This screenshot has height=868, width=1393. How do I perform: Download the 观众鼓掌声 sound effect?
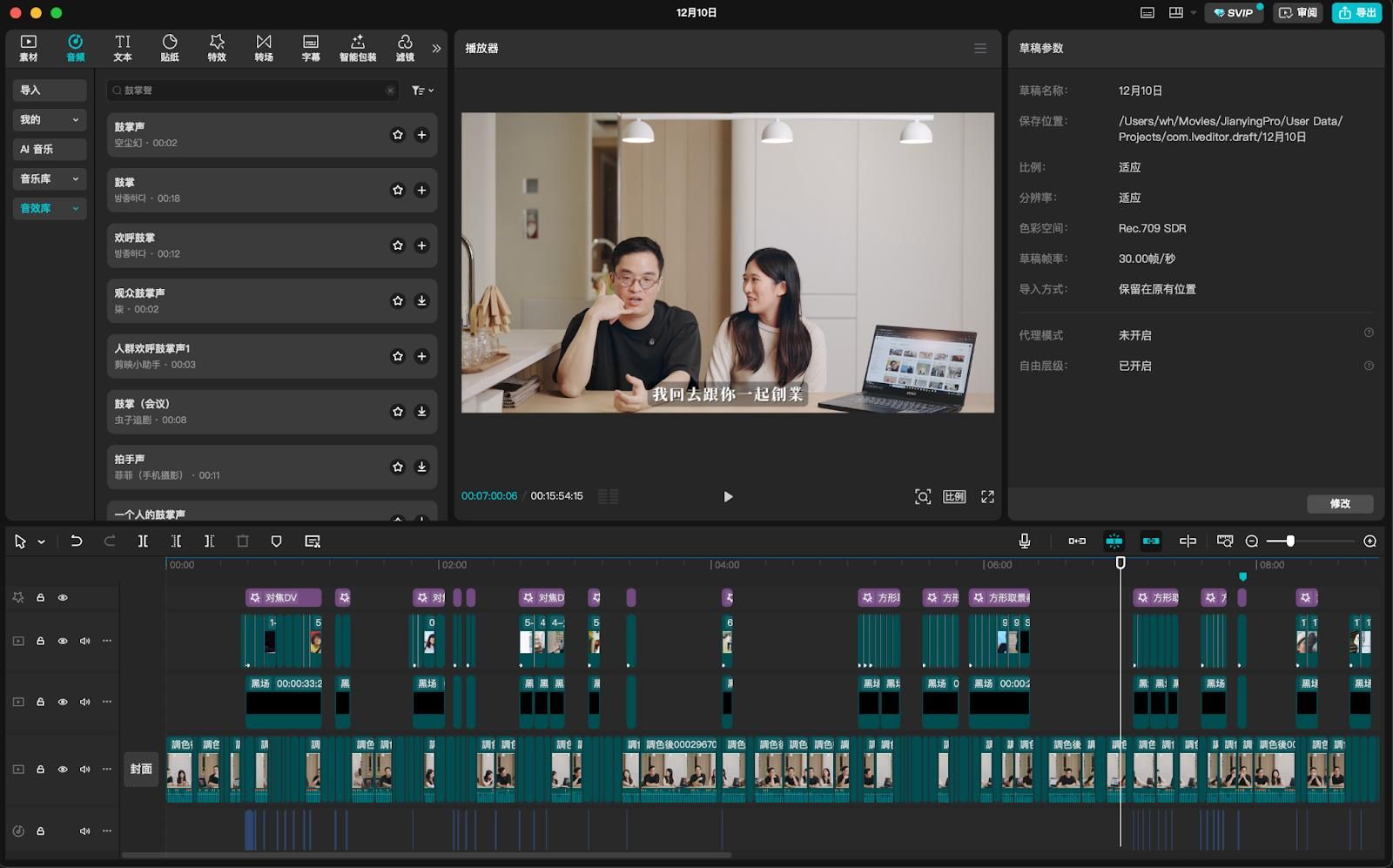[x=421, y=301]
